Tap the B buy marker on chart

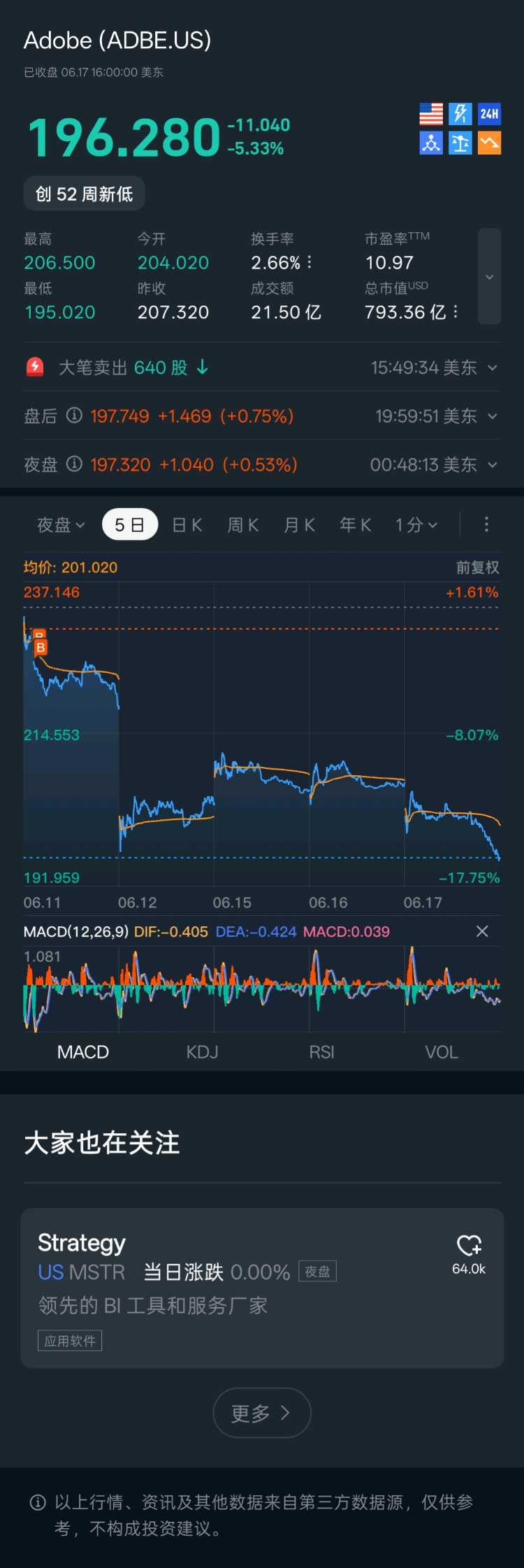41,647
